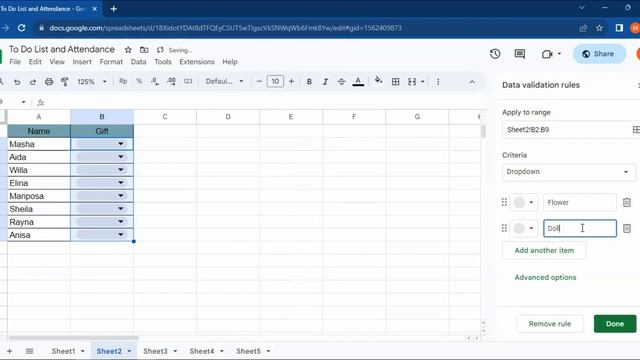The height and width of the screenshot is (360, 640).
Task: Open the Default font dropdown
Action: point(224,81)
